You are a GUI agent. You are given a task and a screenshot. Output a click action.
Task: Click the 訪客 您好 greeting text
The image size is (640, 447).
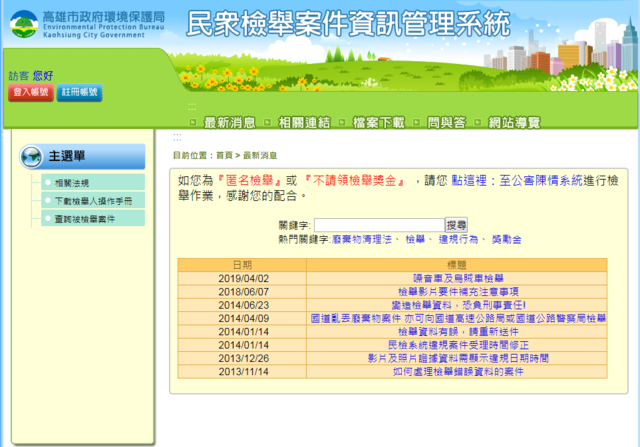coord(31,76)
